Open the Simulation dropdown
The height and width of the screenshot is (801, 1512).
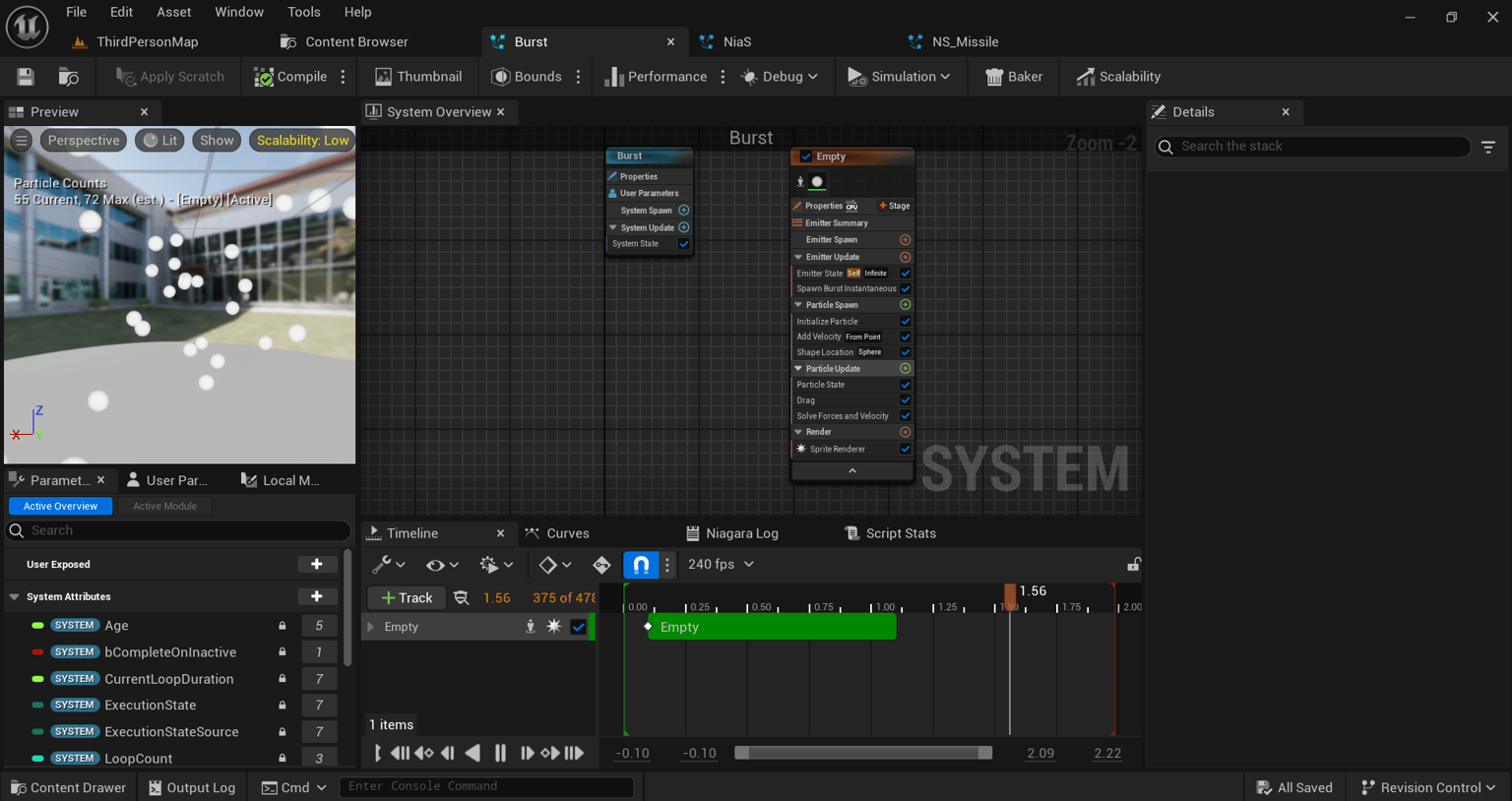pyautogui.click(x=899, y=77)
